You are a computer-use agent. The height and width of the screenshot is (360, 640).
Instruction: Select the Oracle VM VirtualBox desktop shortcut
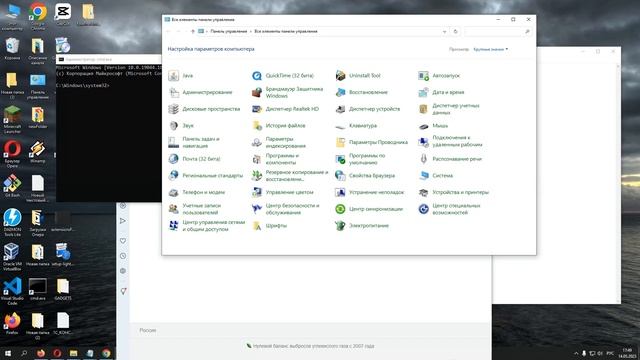pos(12,257)
